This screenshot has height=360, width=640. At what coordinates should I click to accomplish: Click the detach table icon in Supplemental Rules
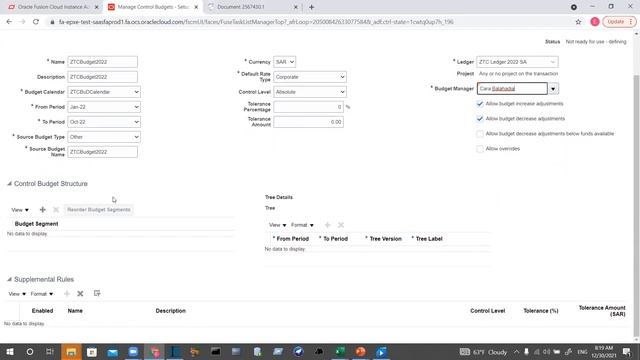97,293
